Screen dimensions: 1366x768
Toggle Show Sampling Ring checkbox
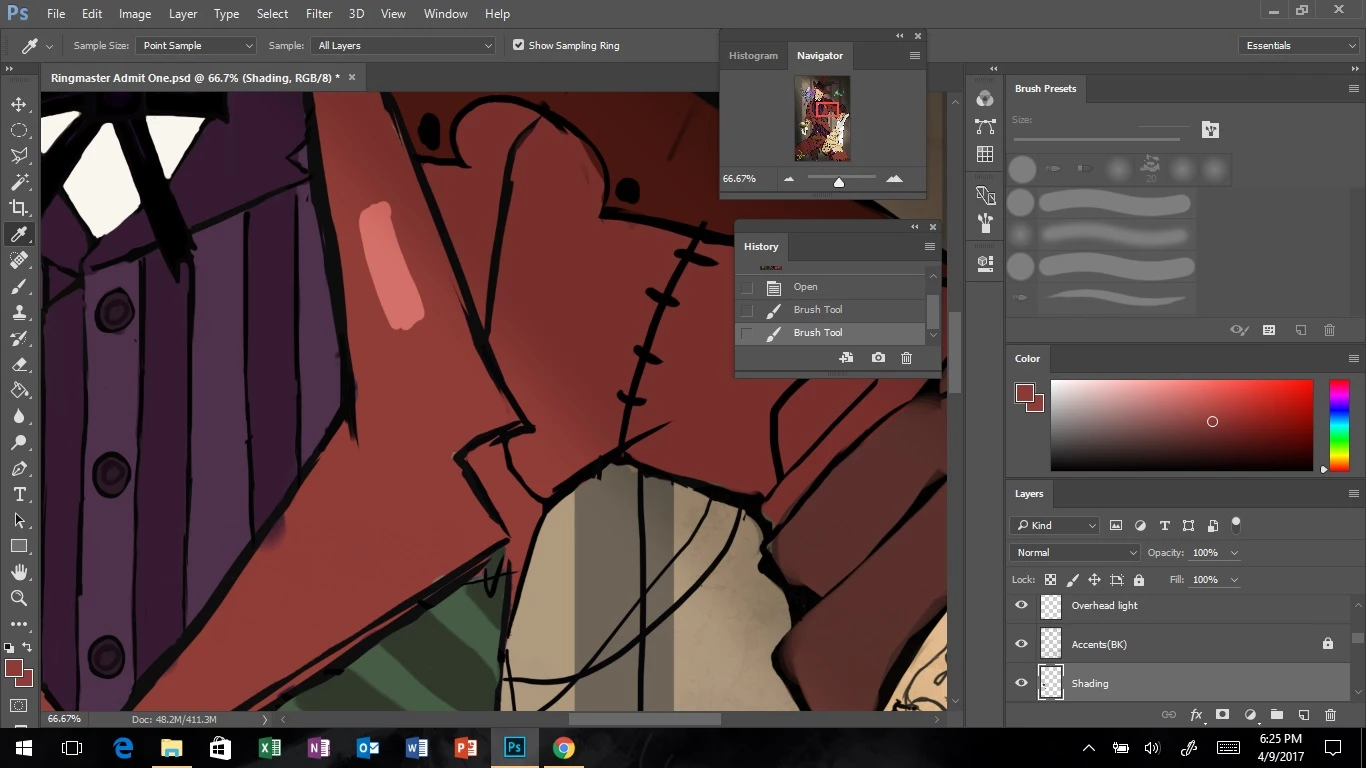pos(518,45)
